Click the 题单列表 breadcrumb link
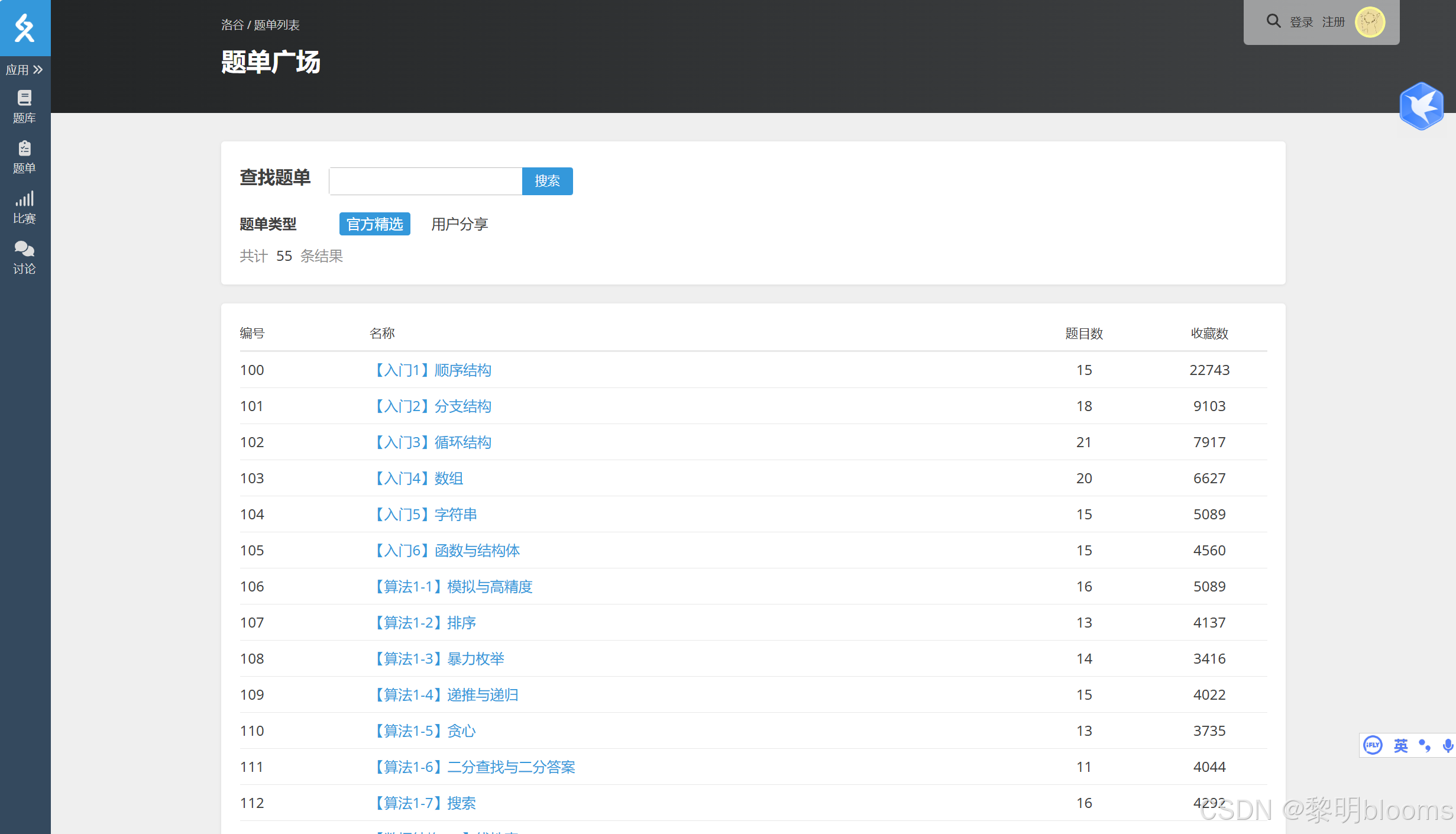 coord(277,25)
